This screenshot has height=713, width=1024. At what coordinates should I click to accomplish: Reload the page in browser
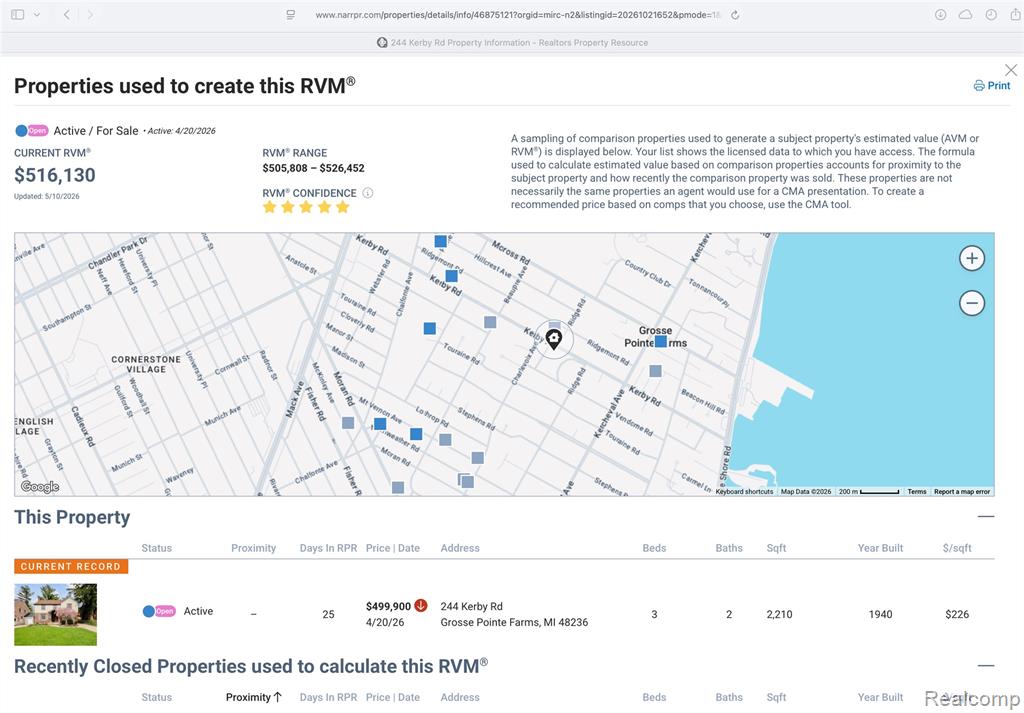735,15
